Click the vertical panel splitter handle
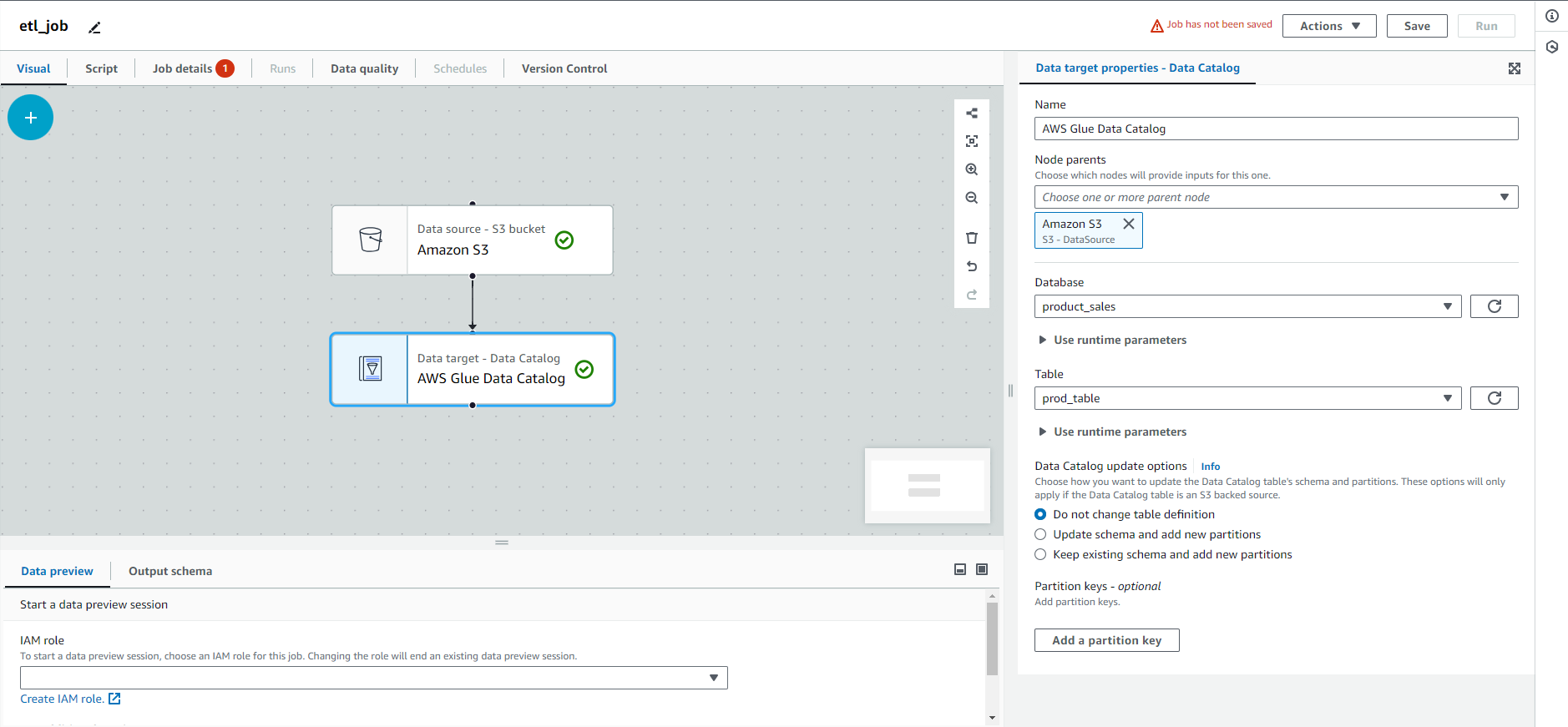 [1010, 391]
